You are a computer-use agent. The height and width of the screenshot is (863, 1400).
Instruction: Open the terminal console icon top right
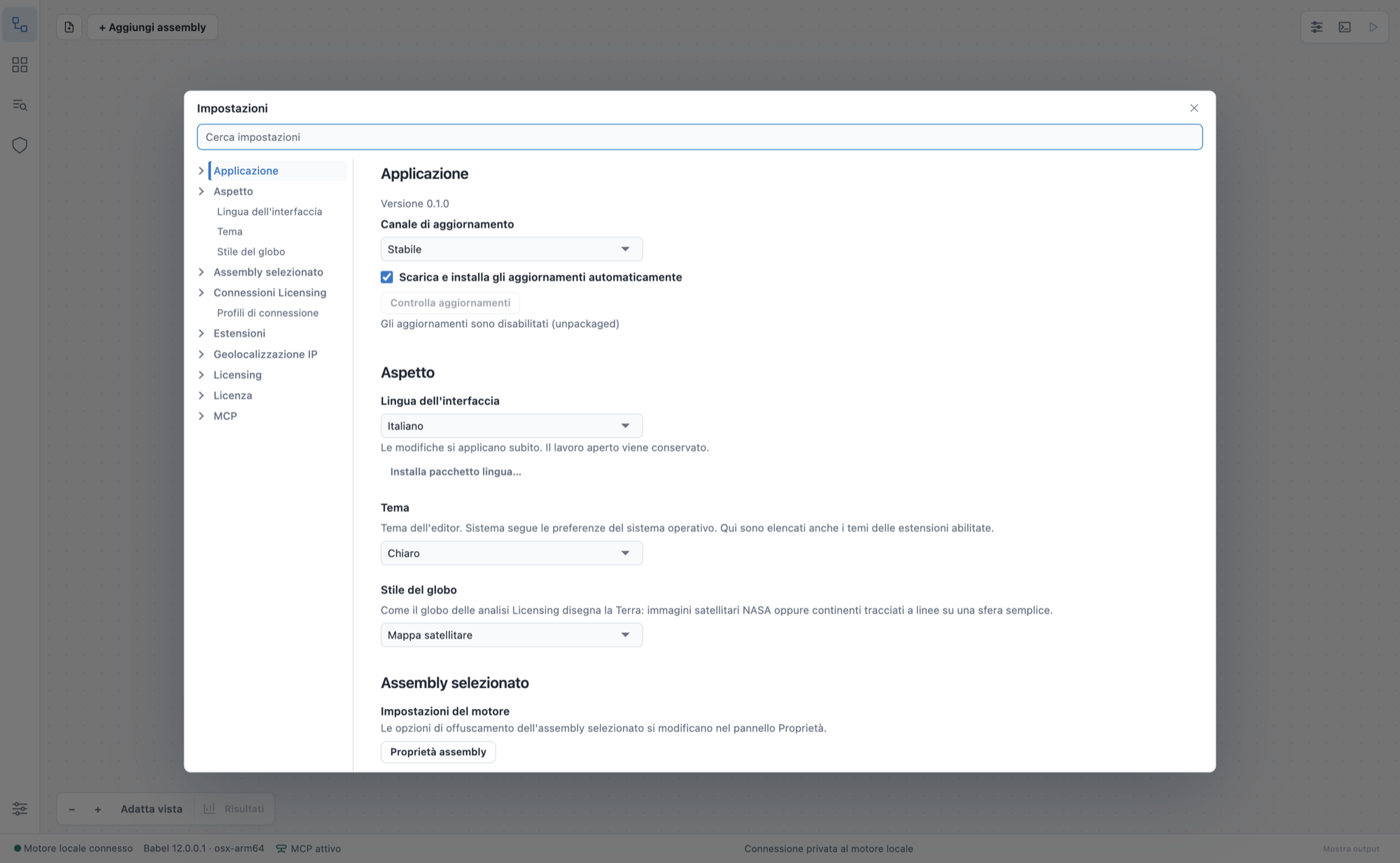click(1345, 27)
